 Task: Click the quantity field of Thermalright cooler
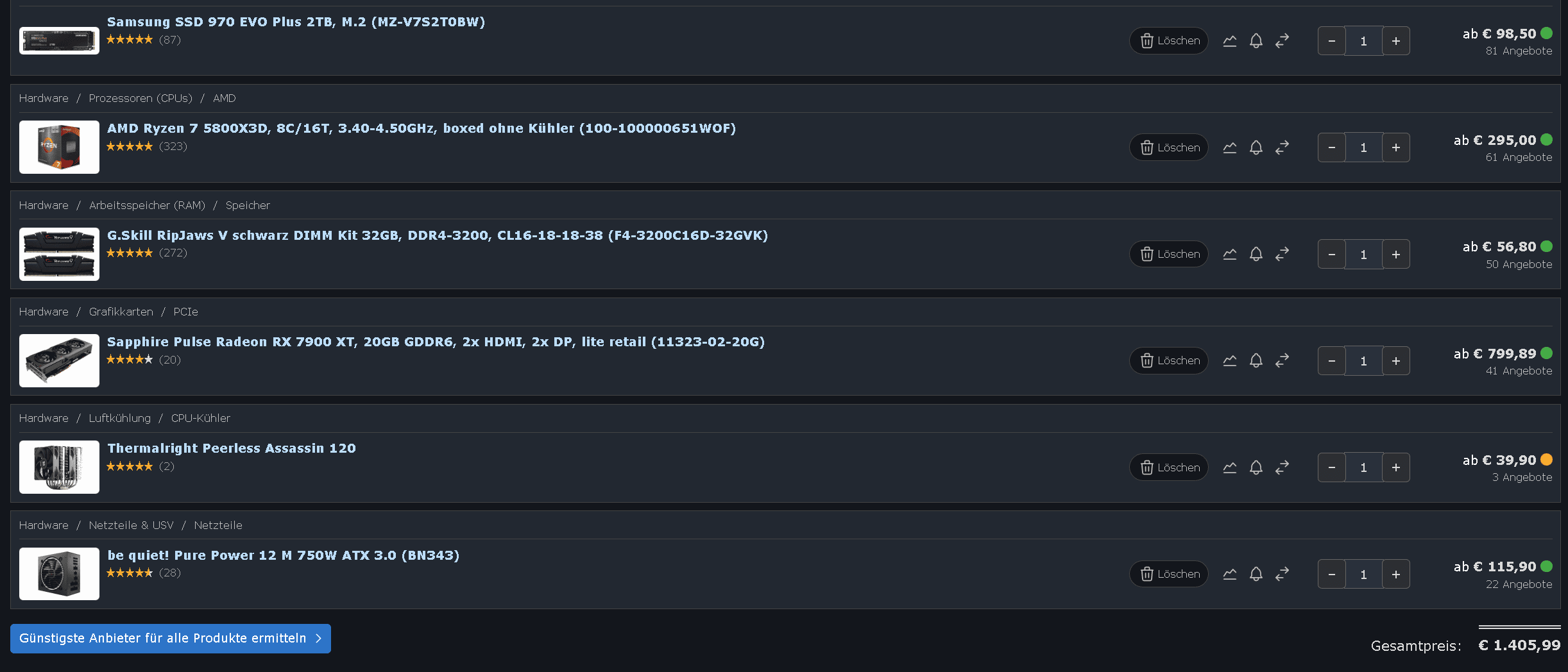pos(1363,467)
